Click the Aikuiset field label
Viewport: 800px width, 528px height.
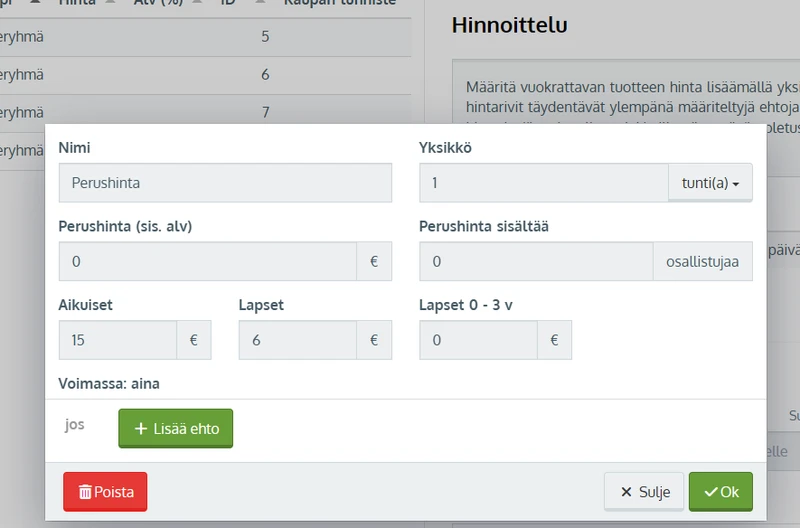(x=85, y=305)
